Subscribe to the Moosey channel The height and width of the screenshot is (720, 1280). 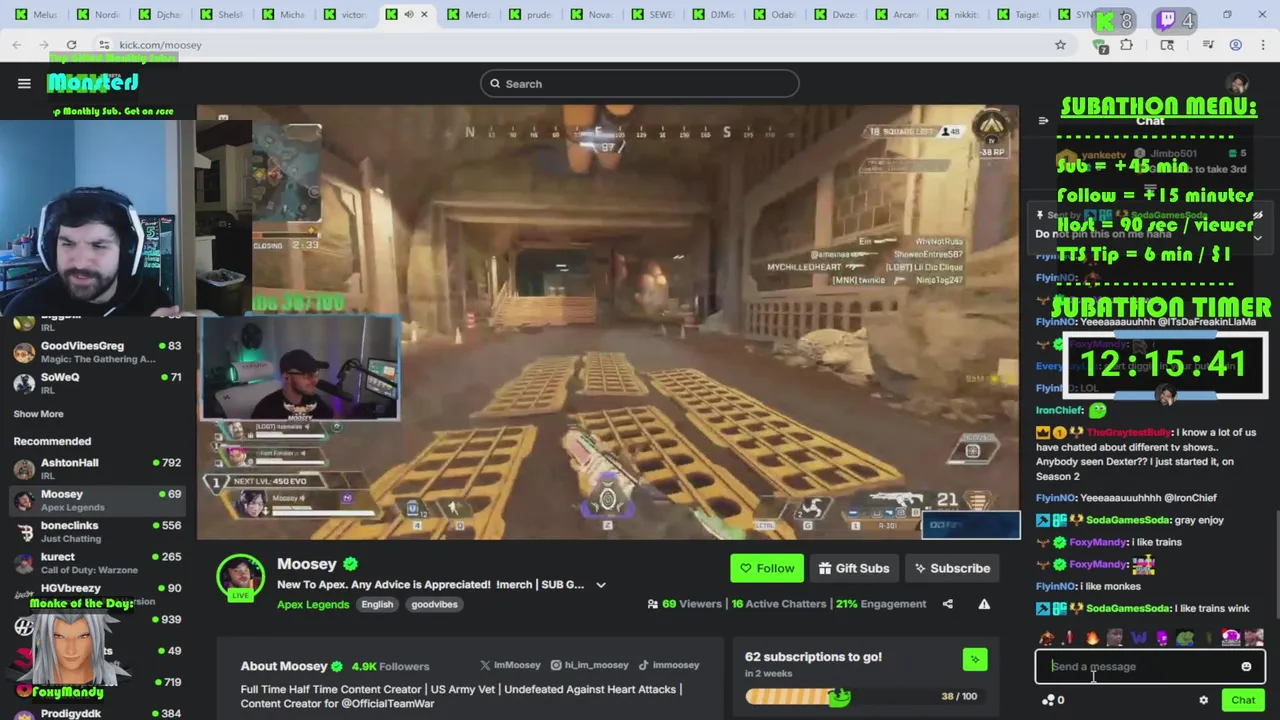(x=951, y=568)
